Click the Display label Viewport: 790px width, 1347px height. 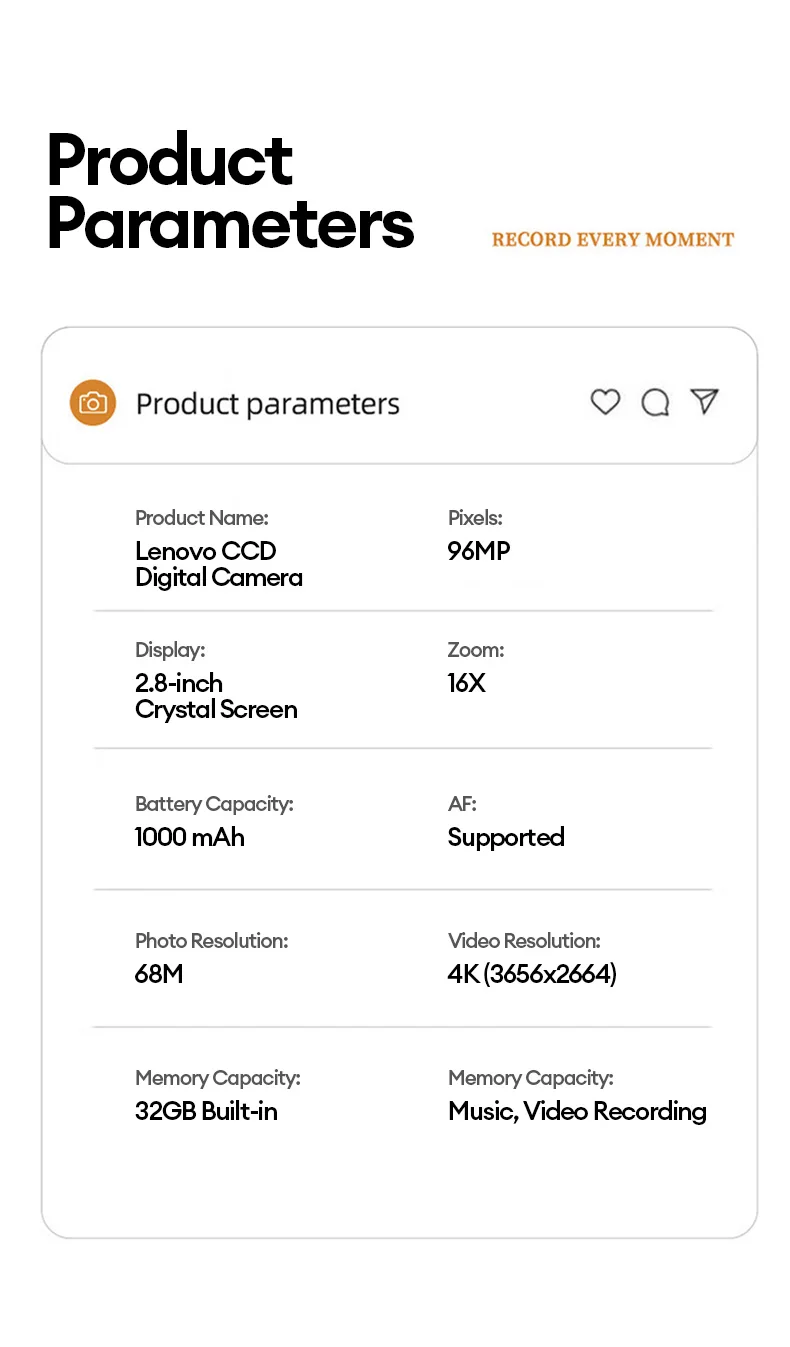[x=169, y=650]
